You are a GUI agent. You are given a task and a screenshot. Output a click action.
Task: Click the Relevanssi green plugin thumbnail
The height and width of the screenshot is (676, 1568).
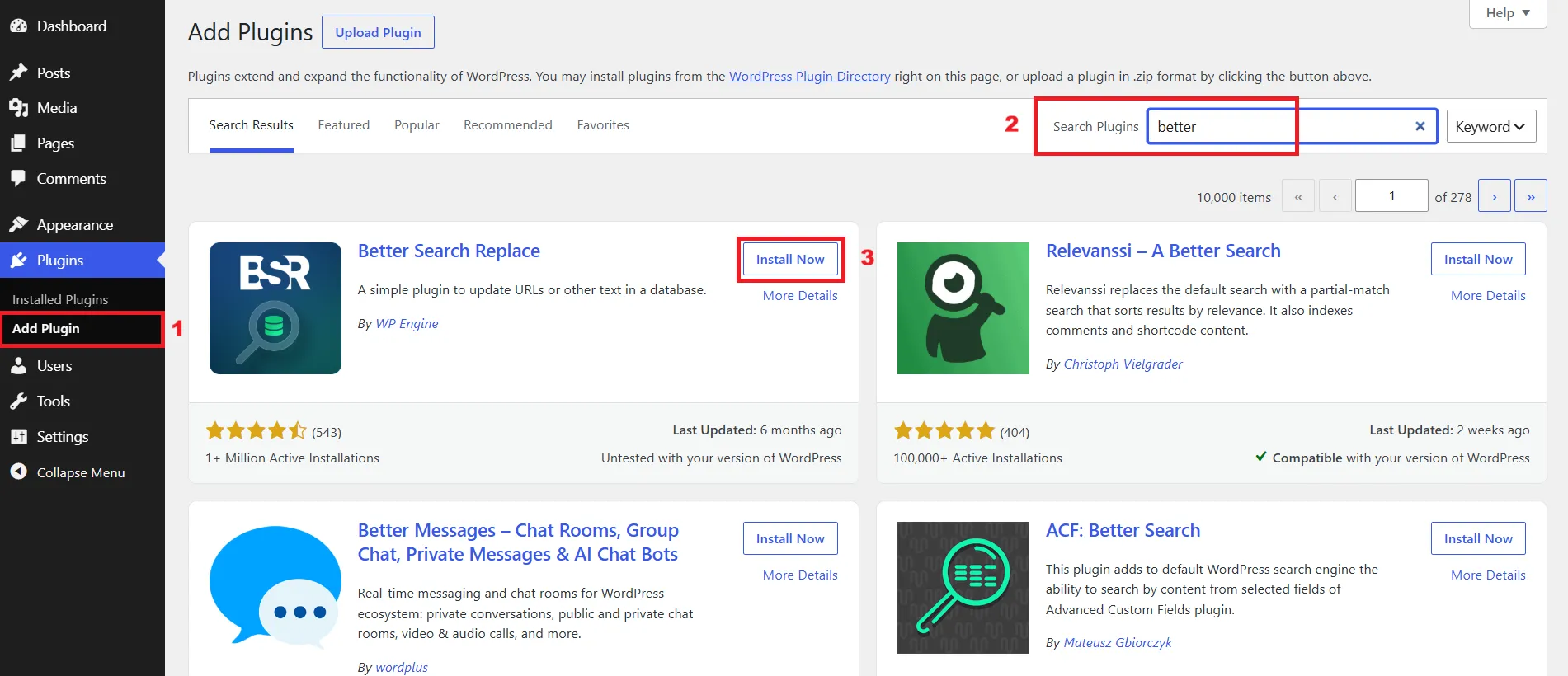coord(963,308)
